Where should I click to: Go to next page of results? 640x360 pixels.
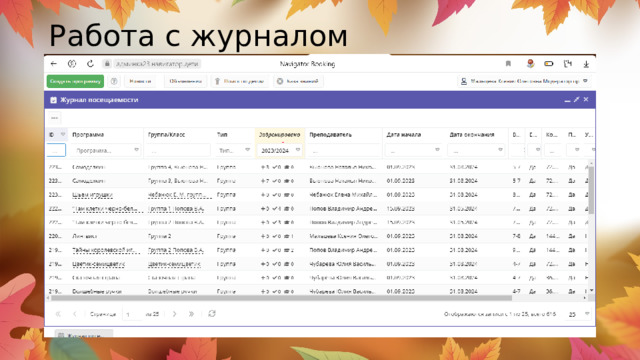tap(174, 314)
